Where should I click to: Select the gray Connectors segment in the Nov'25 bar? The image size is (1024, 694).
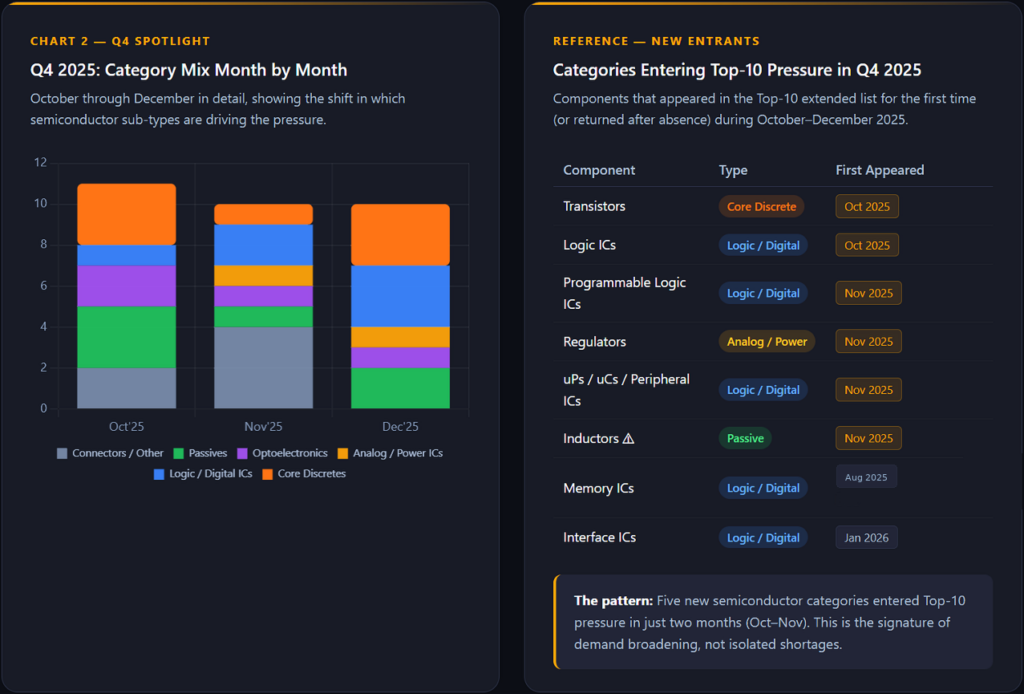pos(263,367)
